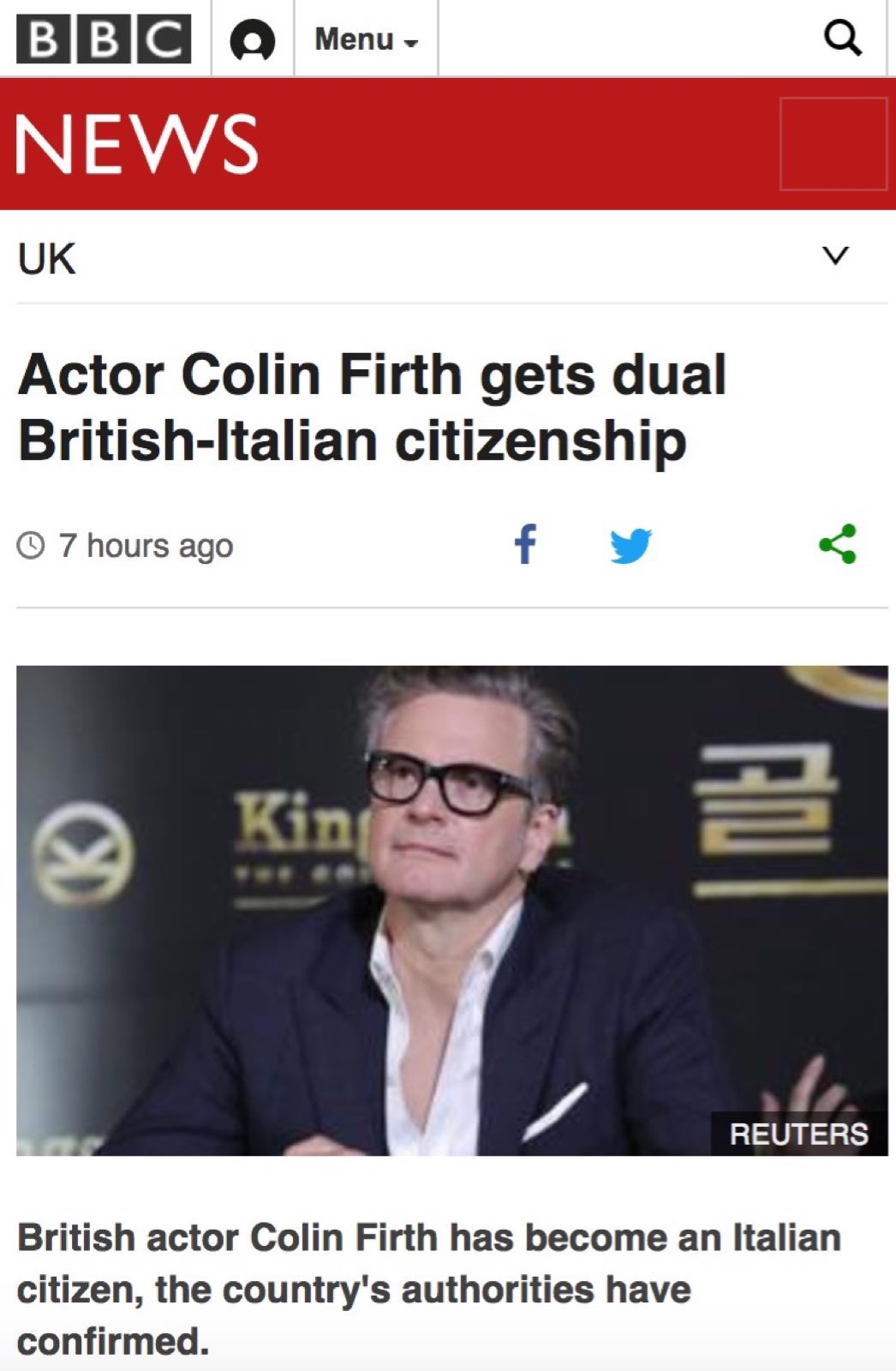Click the Menu label text
The image size is (896, 1371).
pyautogui.click(x=354, y=39)
